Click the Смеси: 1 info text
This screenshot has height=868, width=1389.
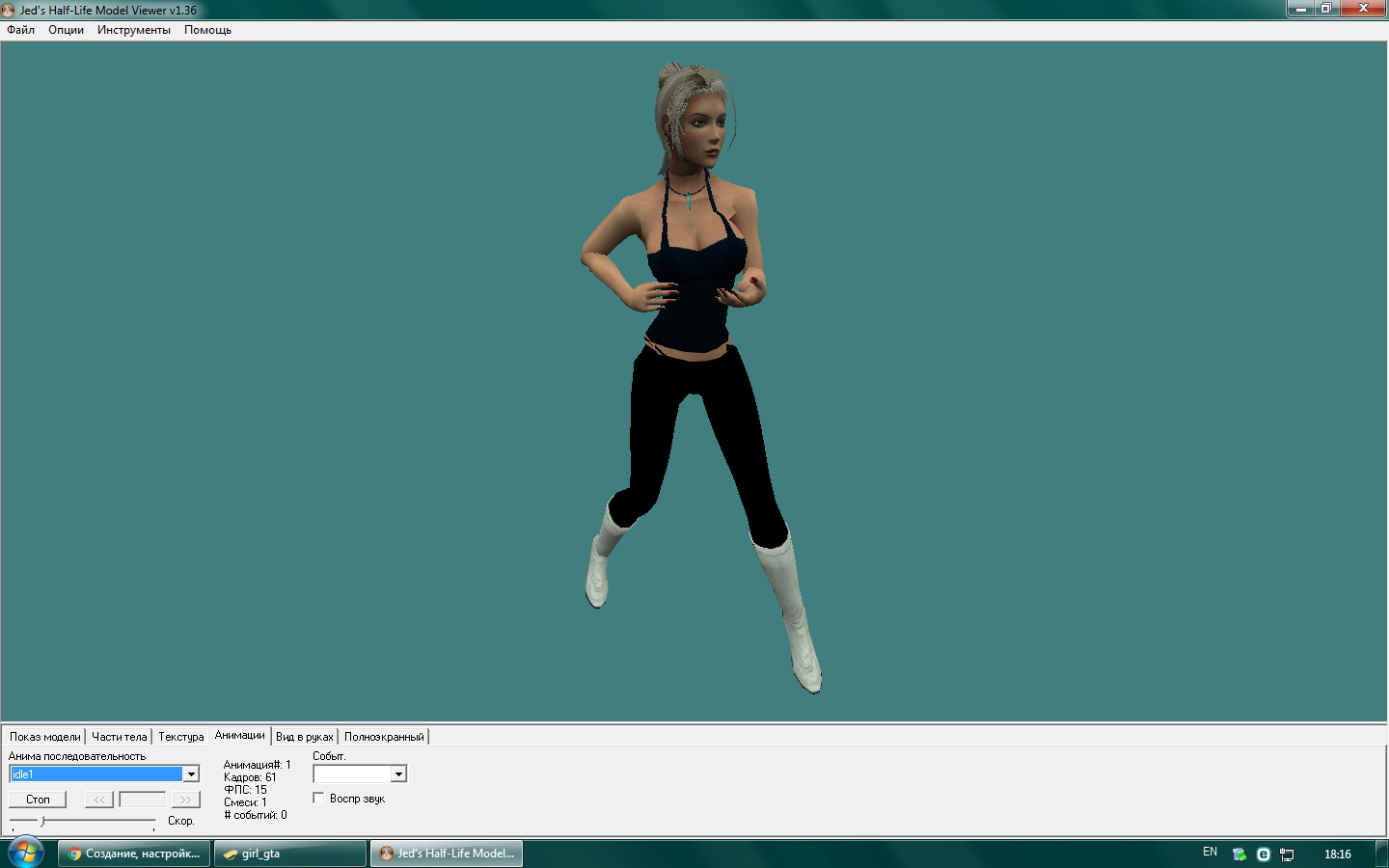click(245, 802)
